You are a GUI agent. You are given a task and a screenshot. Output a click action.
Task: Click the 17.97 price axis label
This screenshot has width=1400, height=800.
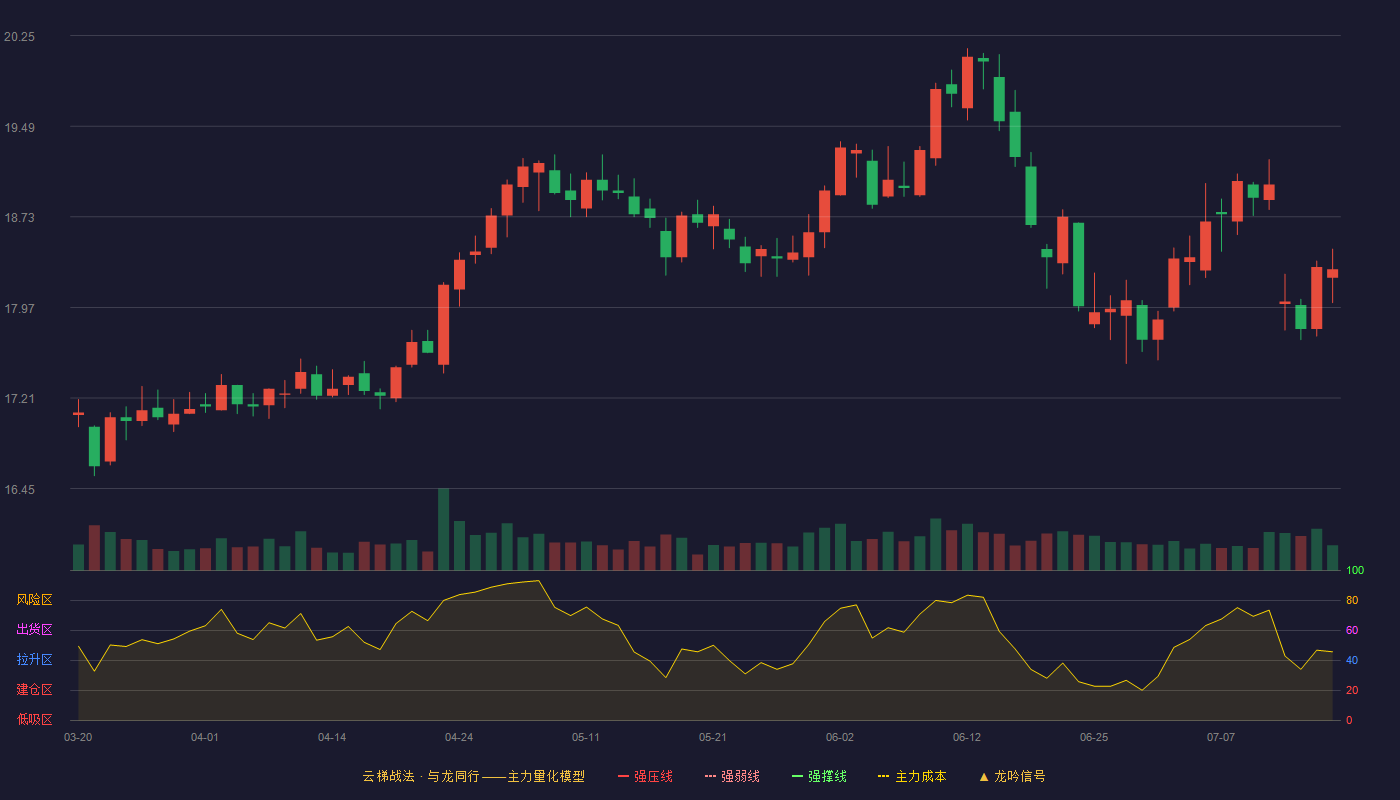19,309
